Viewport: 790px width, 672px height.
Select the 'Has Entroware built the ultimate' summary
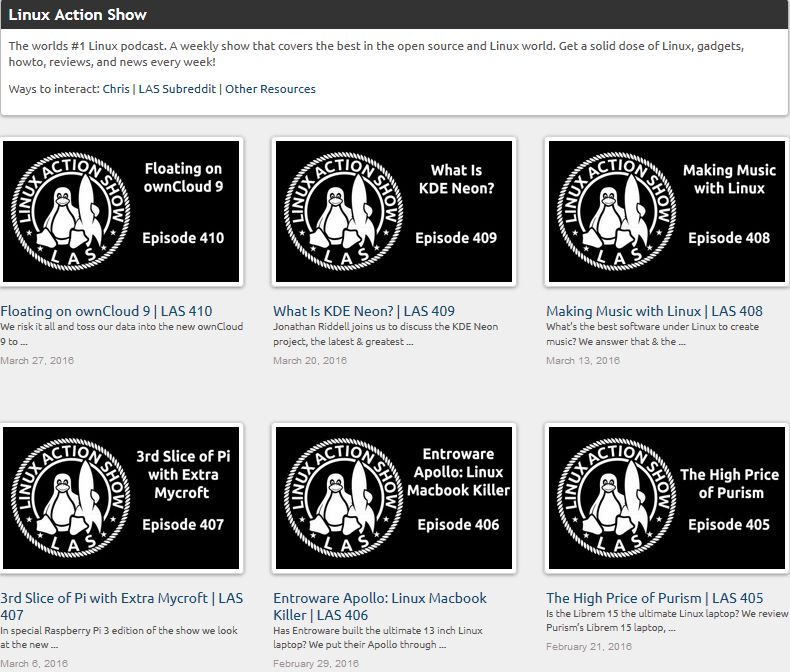378,638
